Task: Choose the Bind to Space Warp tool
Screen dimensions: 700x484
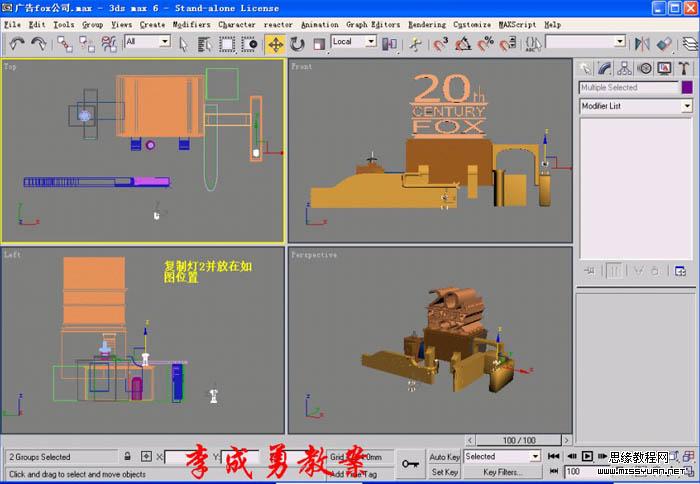Action: tap(108, 44)
